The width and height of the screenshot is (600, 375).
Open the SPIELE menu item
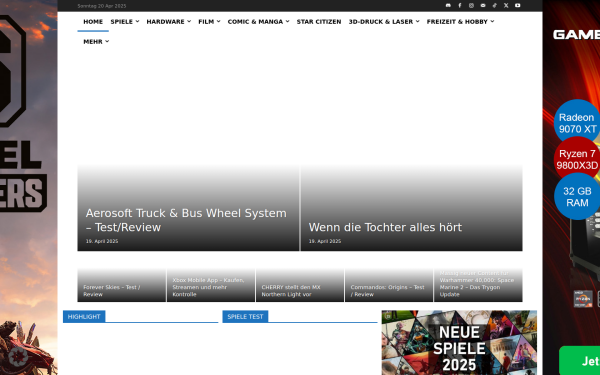tap(122, 22)
